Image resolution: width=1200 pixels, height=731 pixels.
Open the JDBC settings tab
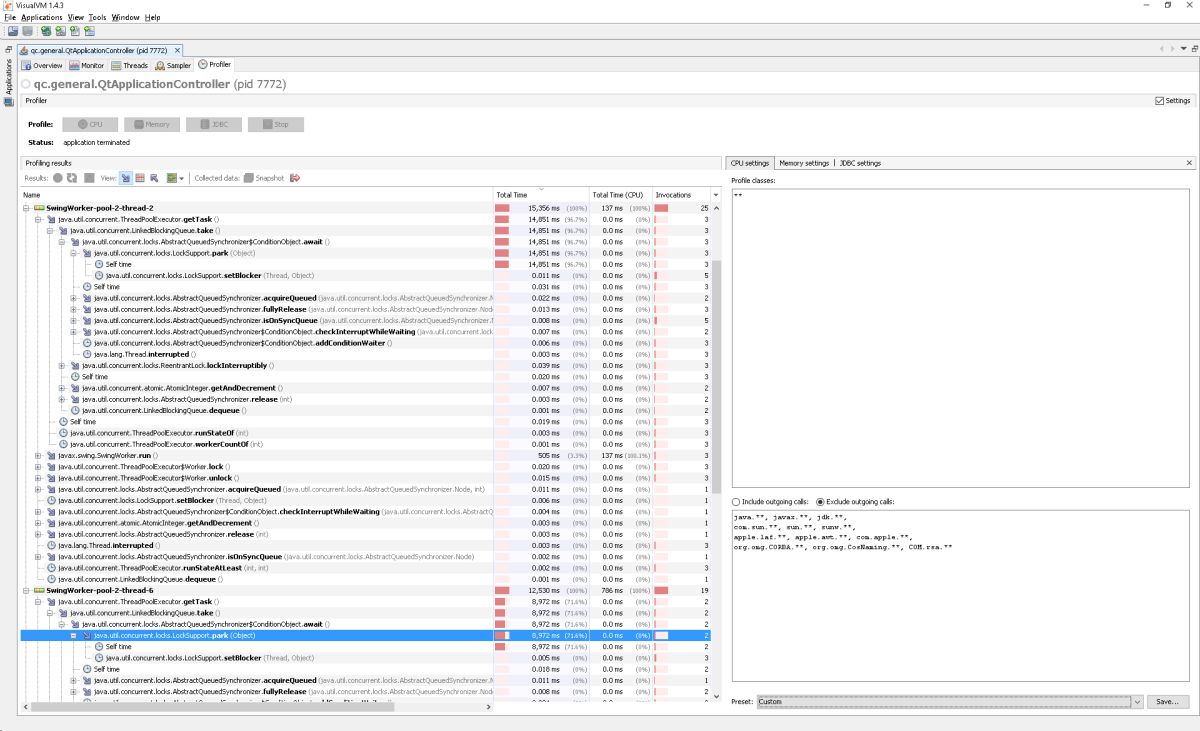click(860, 163)
